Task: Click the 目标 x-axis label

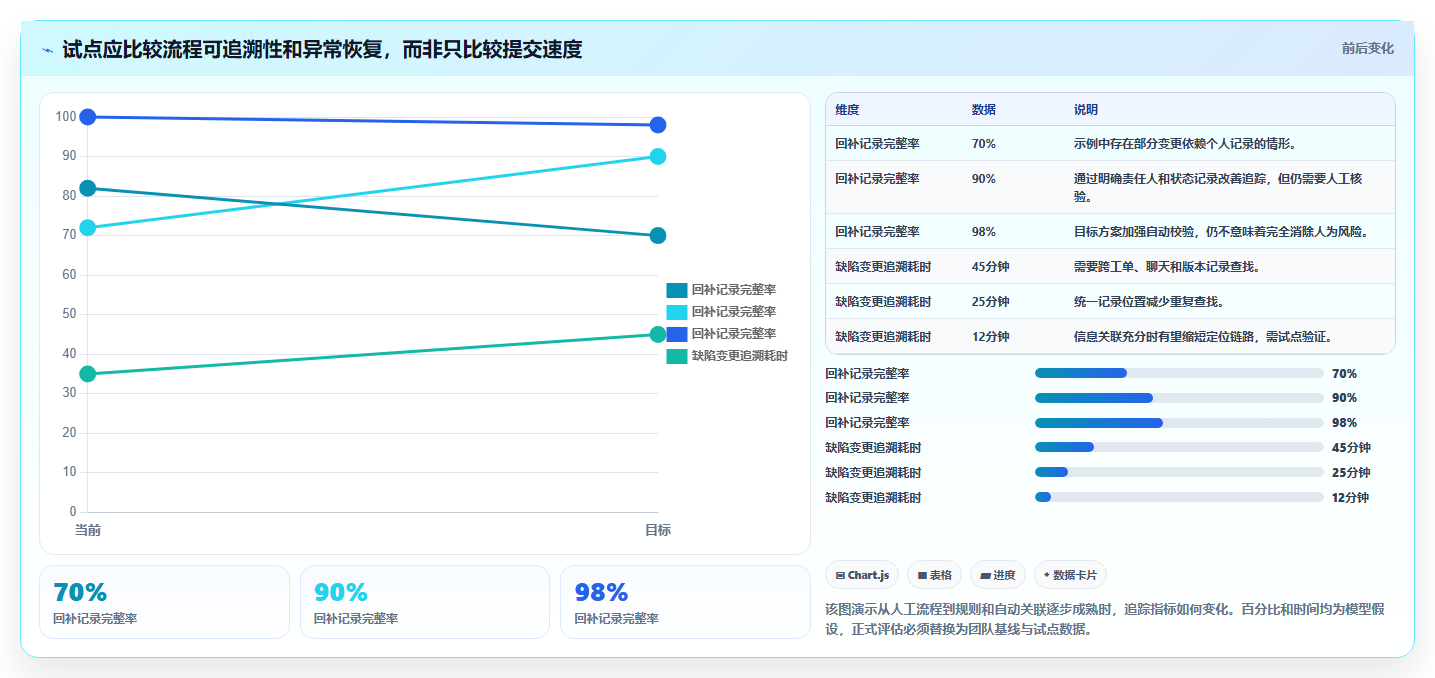Action: point(658,530)
